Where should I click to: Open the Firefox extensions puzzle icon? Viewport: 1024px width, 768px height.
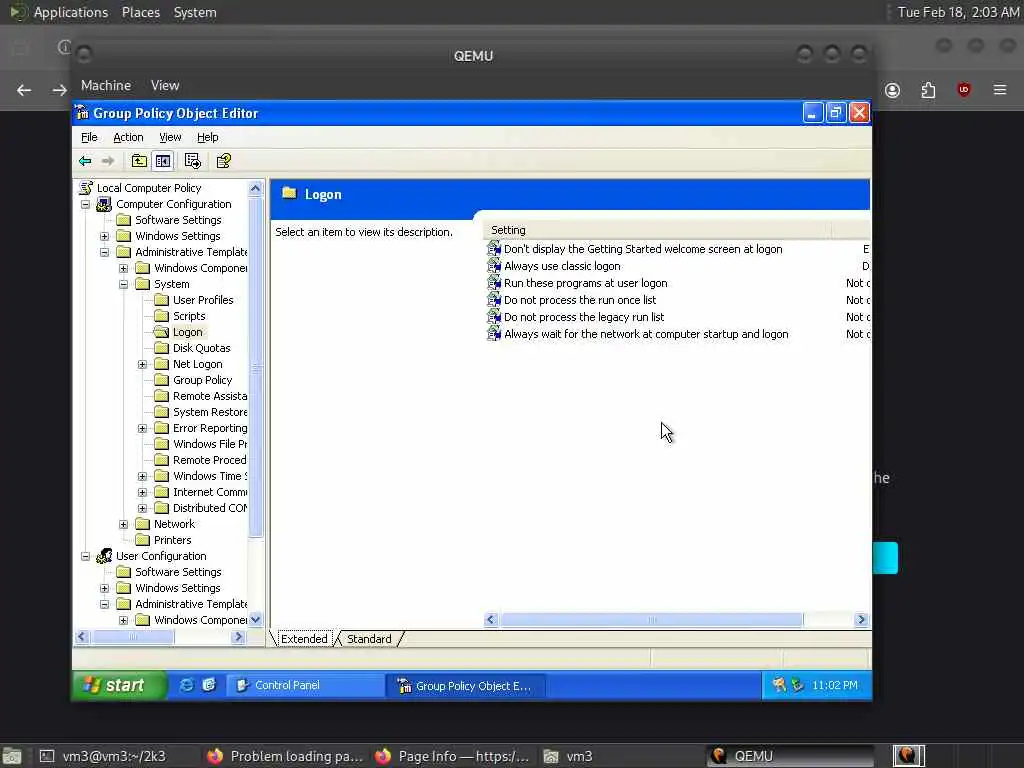(928, 90)
